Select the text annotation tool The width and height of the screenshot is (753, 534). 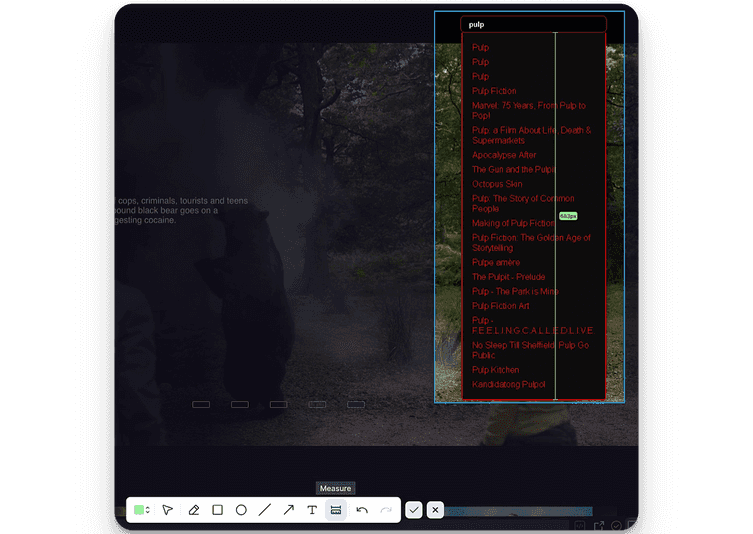tap(312, 510)
